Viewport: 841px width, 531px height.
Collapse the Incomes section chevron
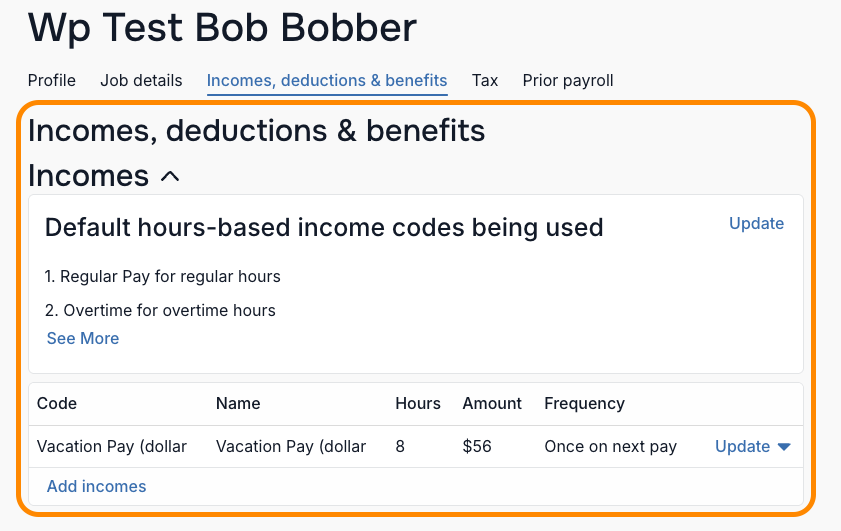click(x=170, y=176)
